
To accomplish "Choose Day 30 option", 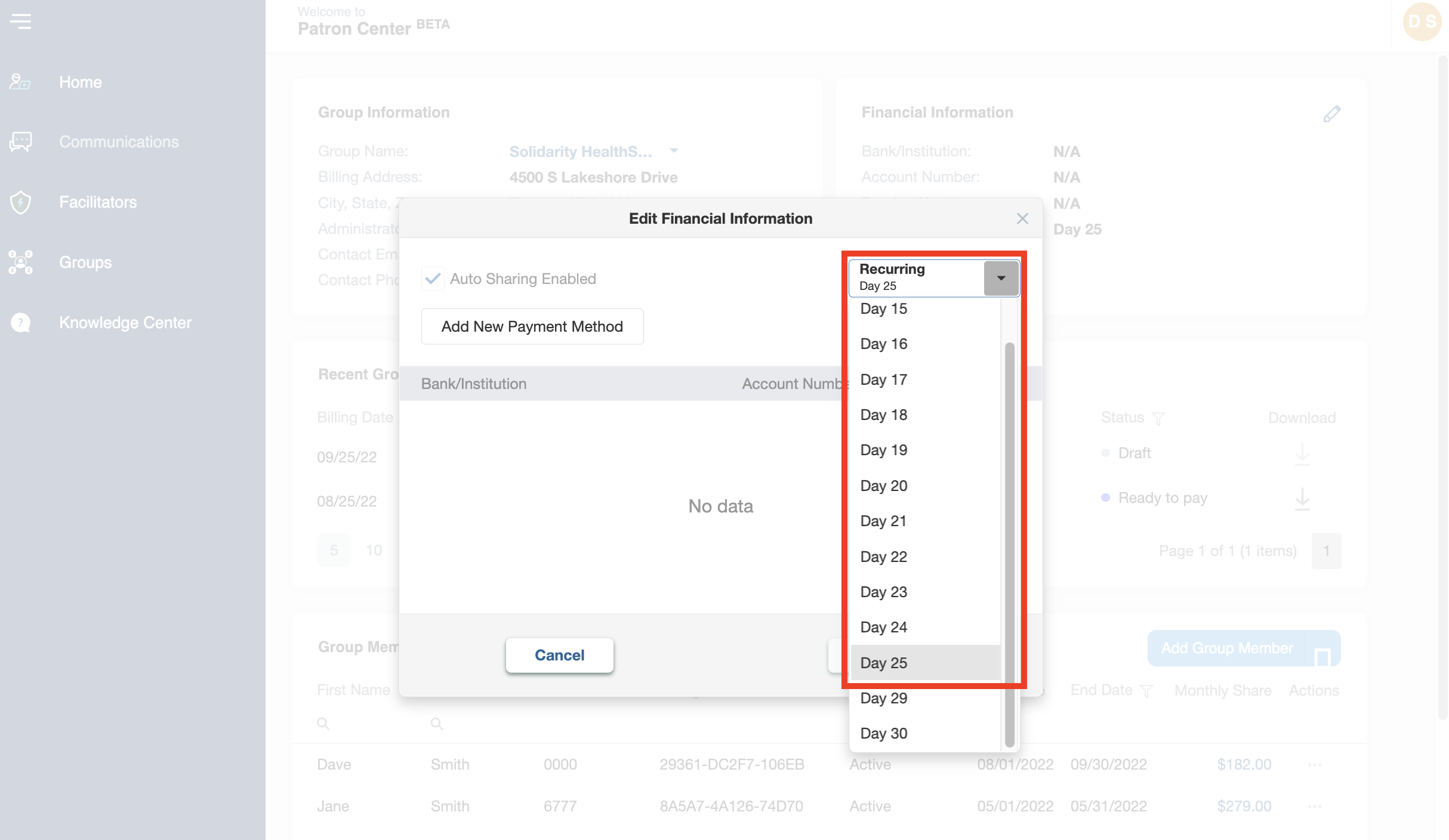I will (x=883, y=733).
